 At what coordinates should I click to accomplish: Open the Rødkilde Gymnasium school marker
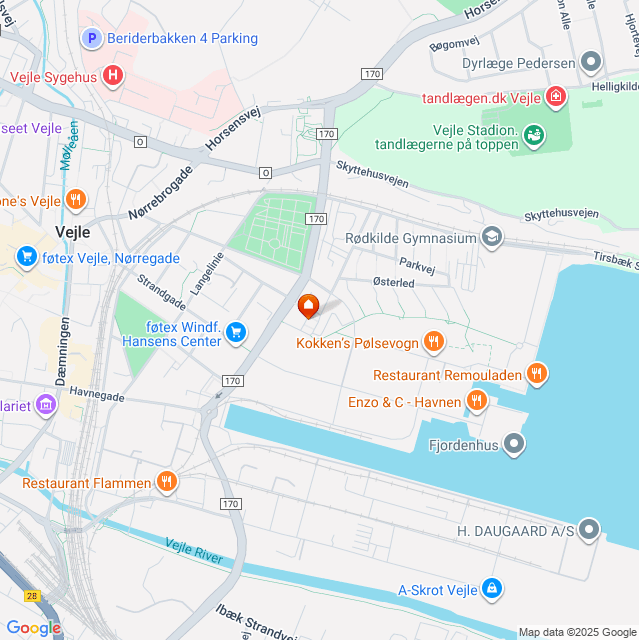[492, 237]
